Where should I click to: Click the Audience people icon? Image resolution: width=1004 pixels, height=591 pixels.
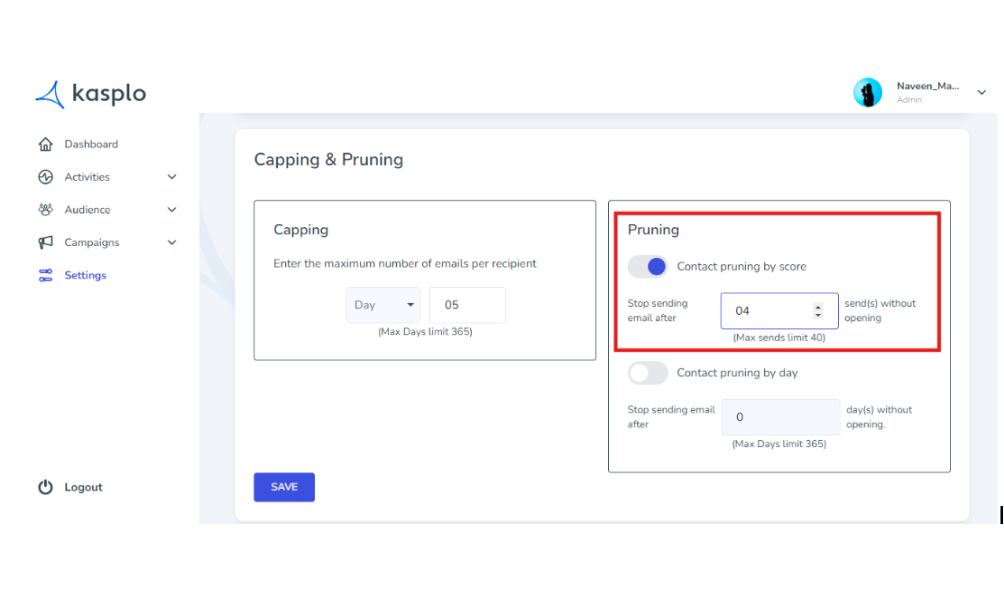(45, 209)
